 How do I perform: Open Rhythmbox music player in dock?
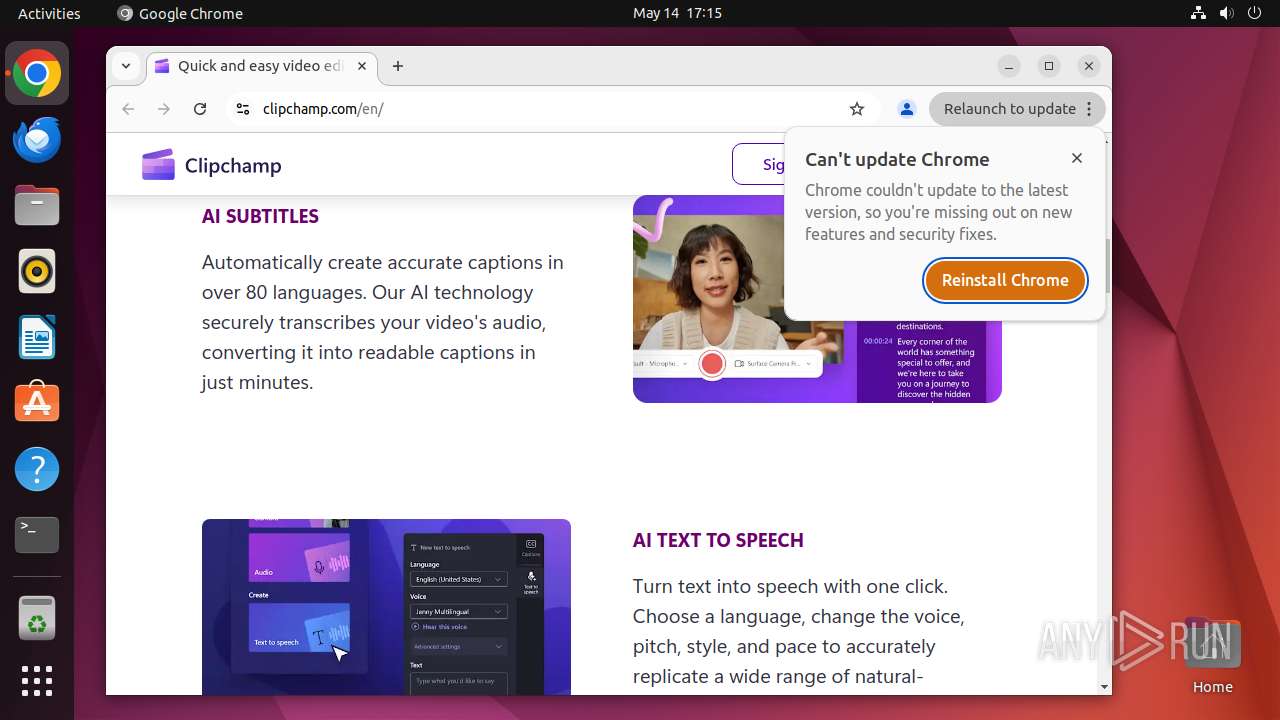pyautogui.click(x=37, y=271)
